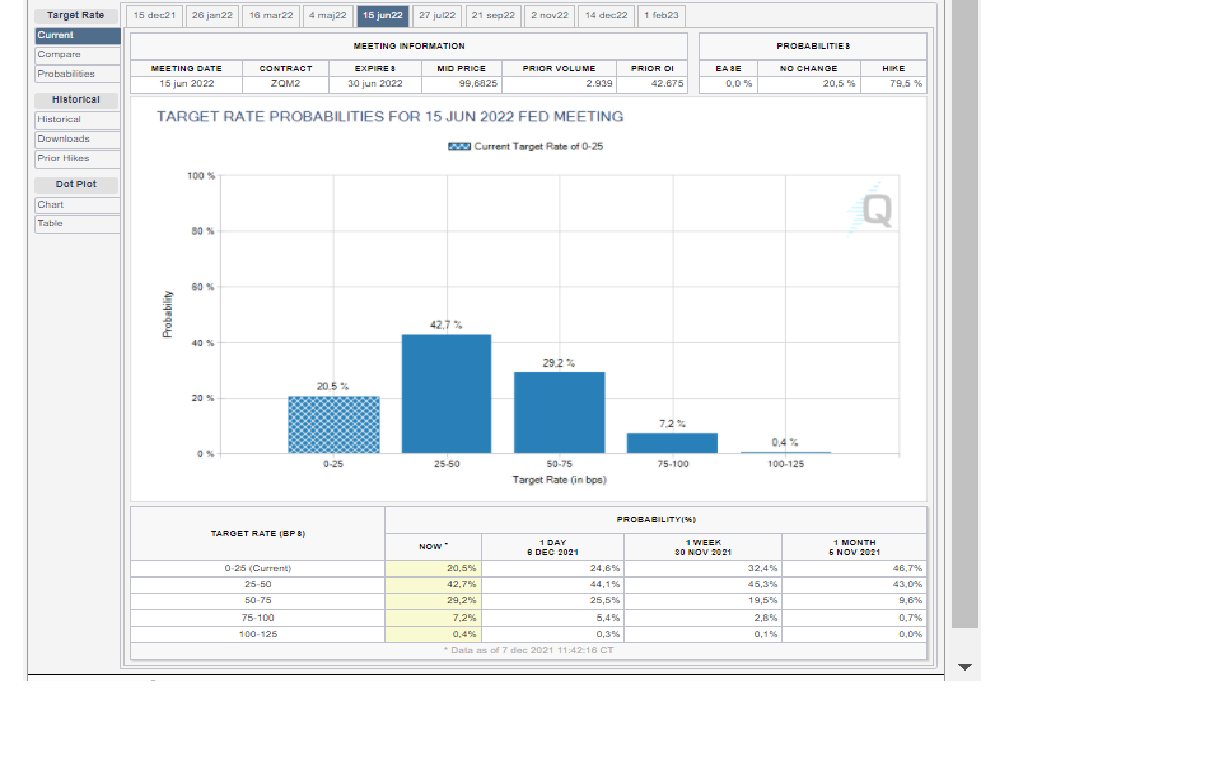Switch to the 21 sep22 meeting tab
This screenshot has height=760, width=1220.
[493, 16]
